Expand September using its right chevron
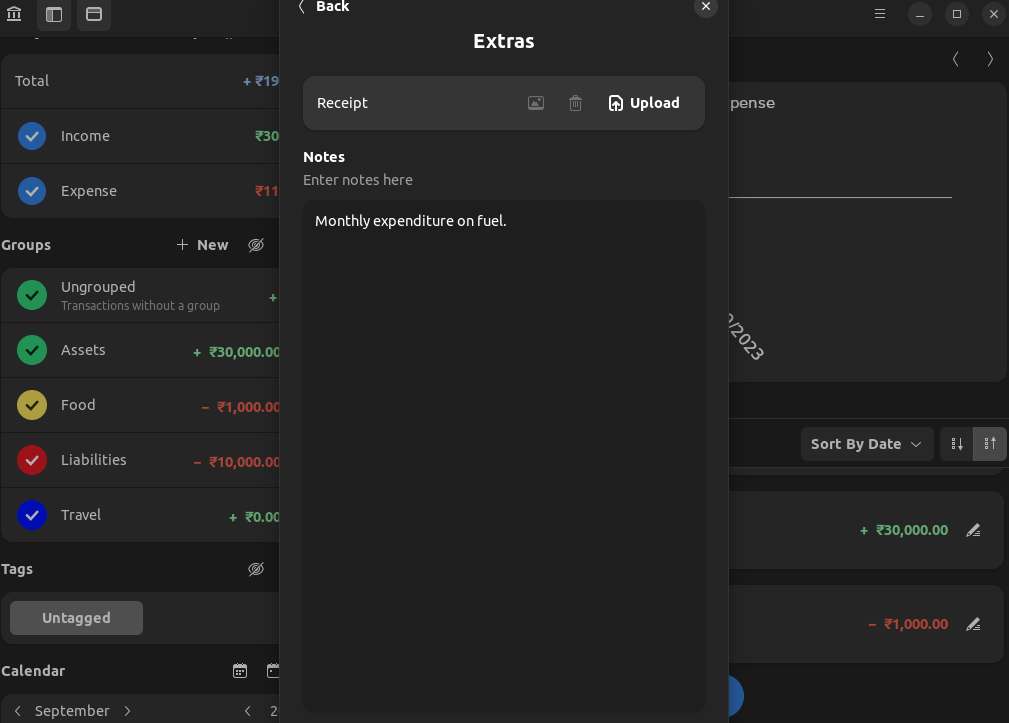 pyautogui.click(x=127, y=710)
